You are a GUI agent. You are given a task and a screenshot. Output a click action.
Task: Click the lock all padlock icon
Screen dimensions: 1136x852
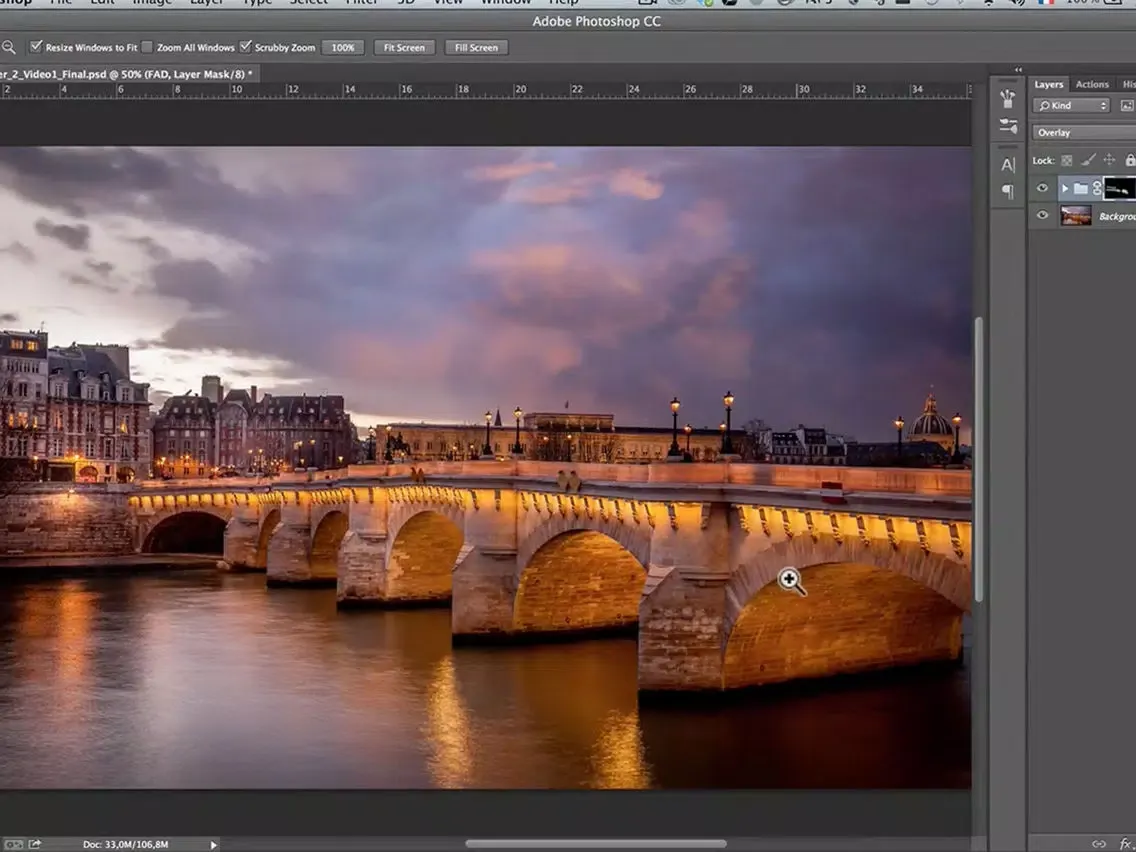point(1129,160)
